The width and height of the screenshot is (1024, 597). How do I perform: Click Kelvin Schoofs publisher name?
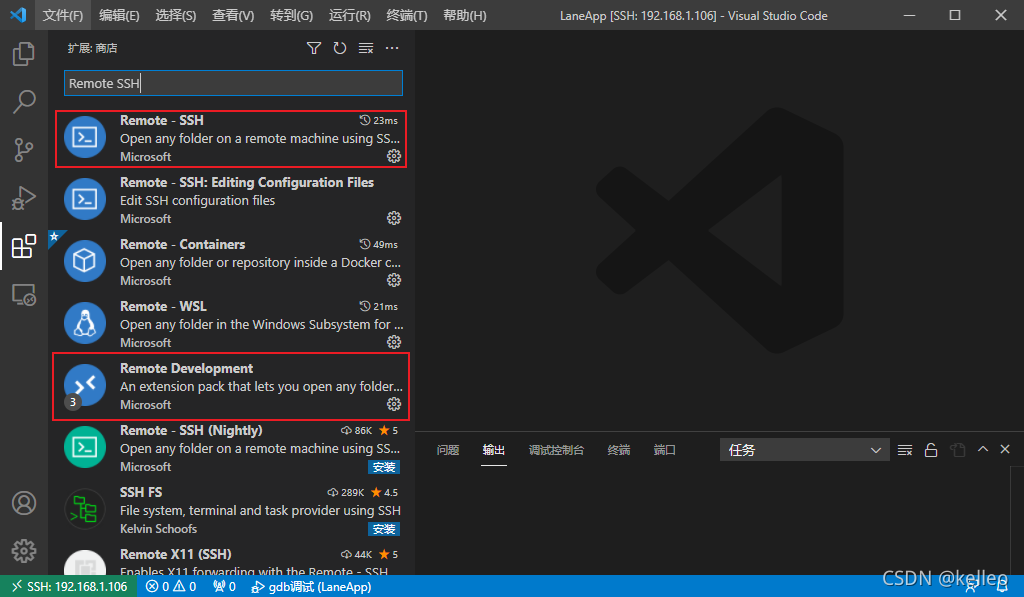[x=158, y=529]
